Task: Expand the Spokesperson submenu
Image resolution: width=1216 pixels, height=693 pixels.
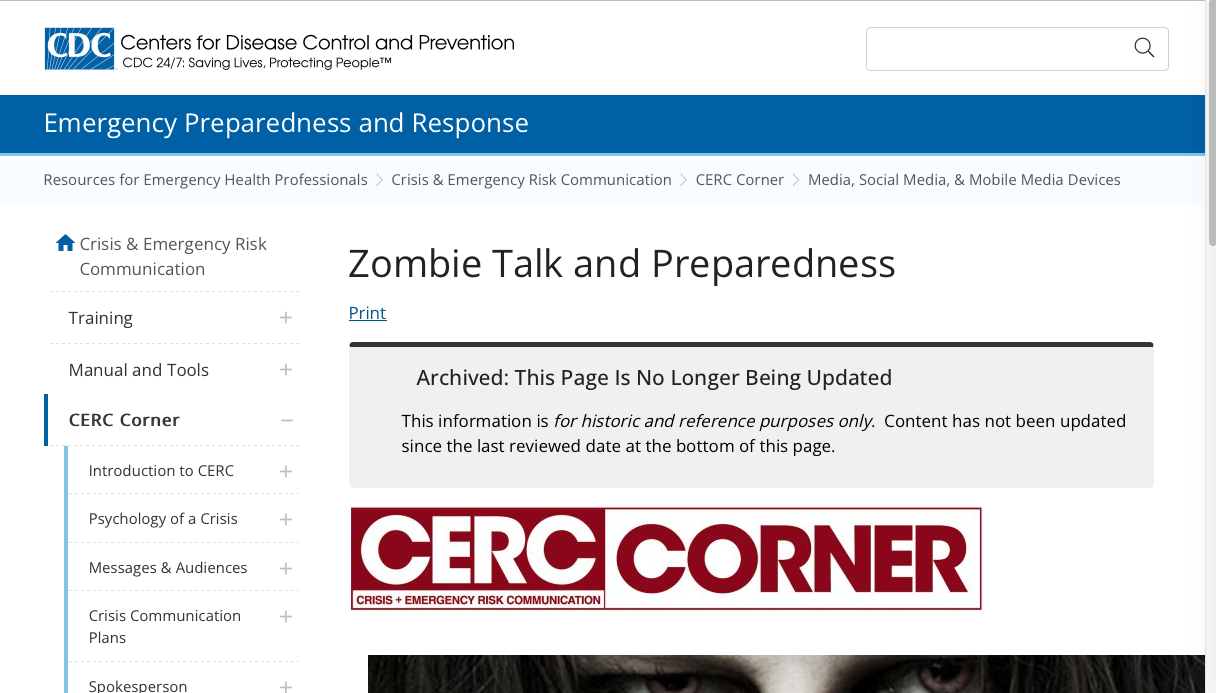Action: [286, 686]
